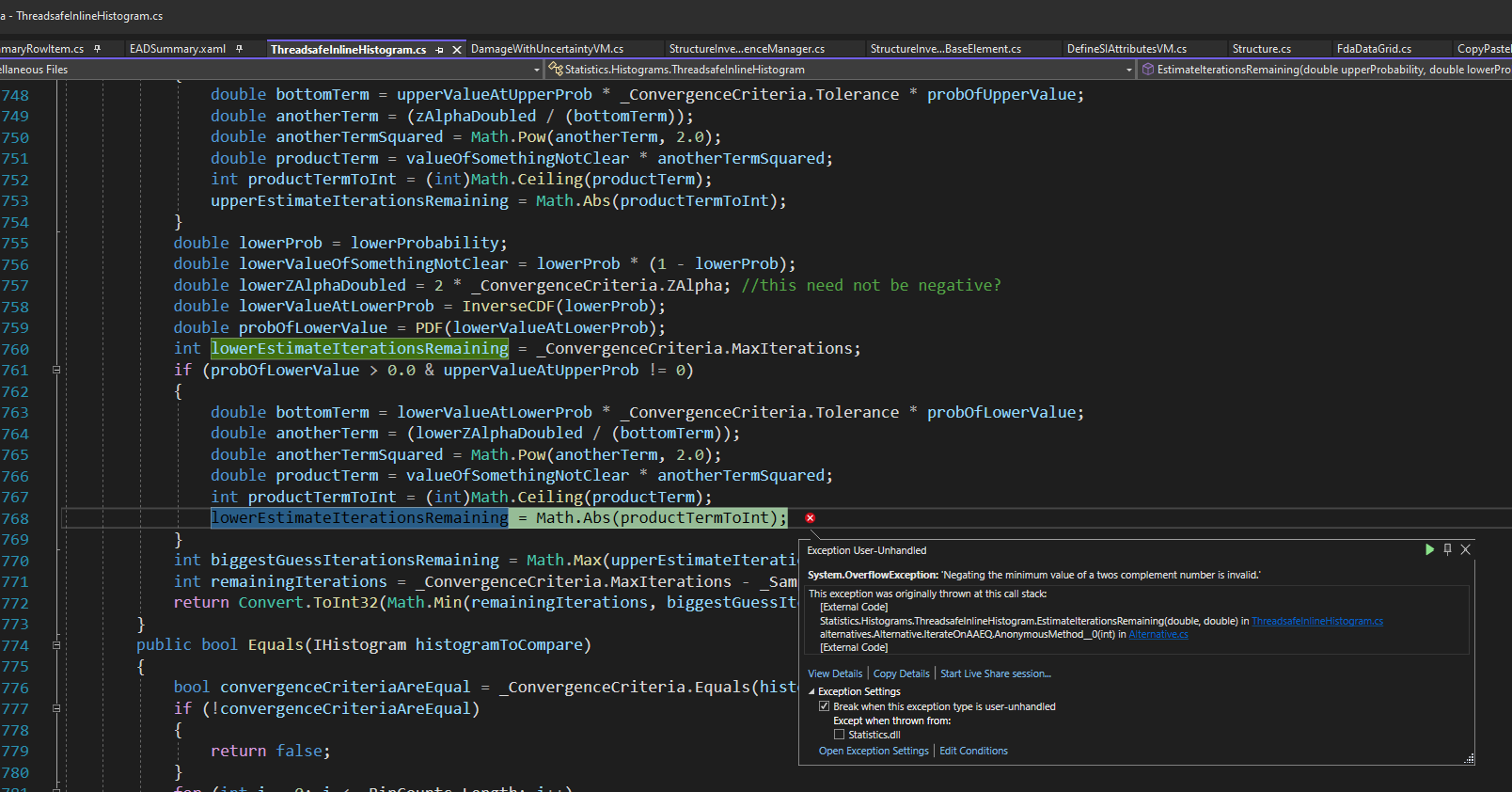Uncheck Break when this exception type is user-unhandled
This screenshot has width=1512, height=792.
825,706
